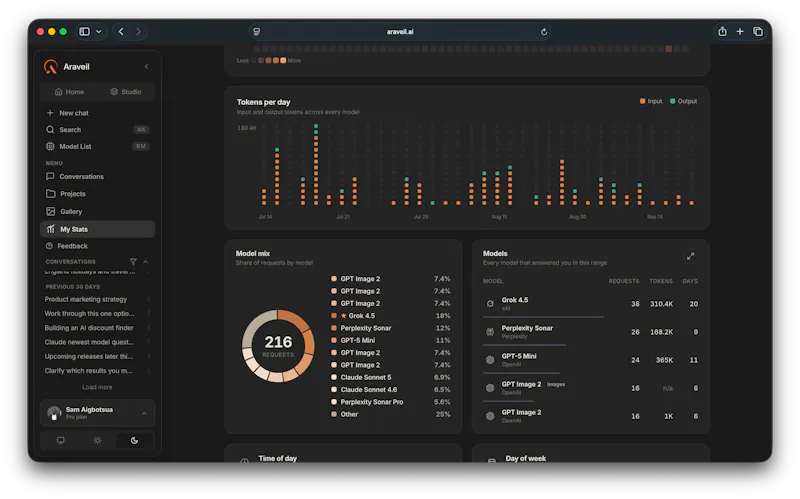Go to Conversations
Screen dimensions: 800x499
point(97,177)
